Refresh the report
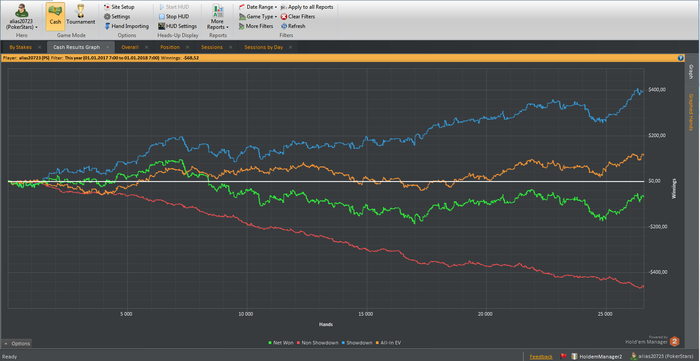The height and width of the screenshot is (361, 700). pos(293,26)
